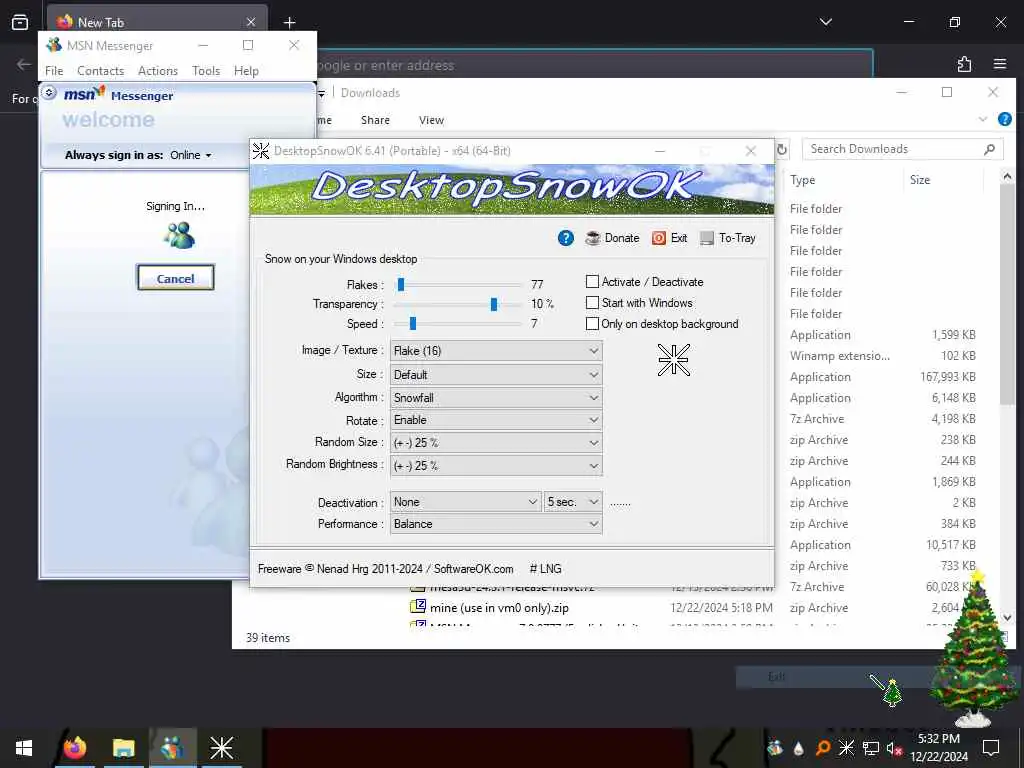Open MSN Messenger Tools menu

point(206,71)
